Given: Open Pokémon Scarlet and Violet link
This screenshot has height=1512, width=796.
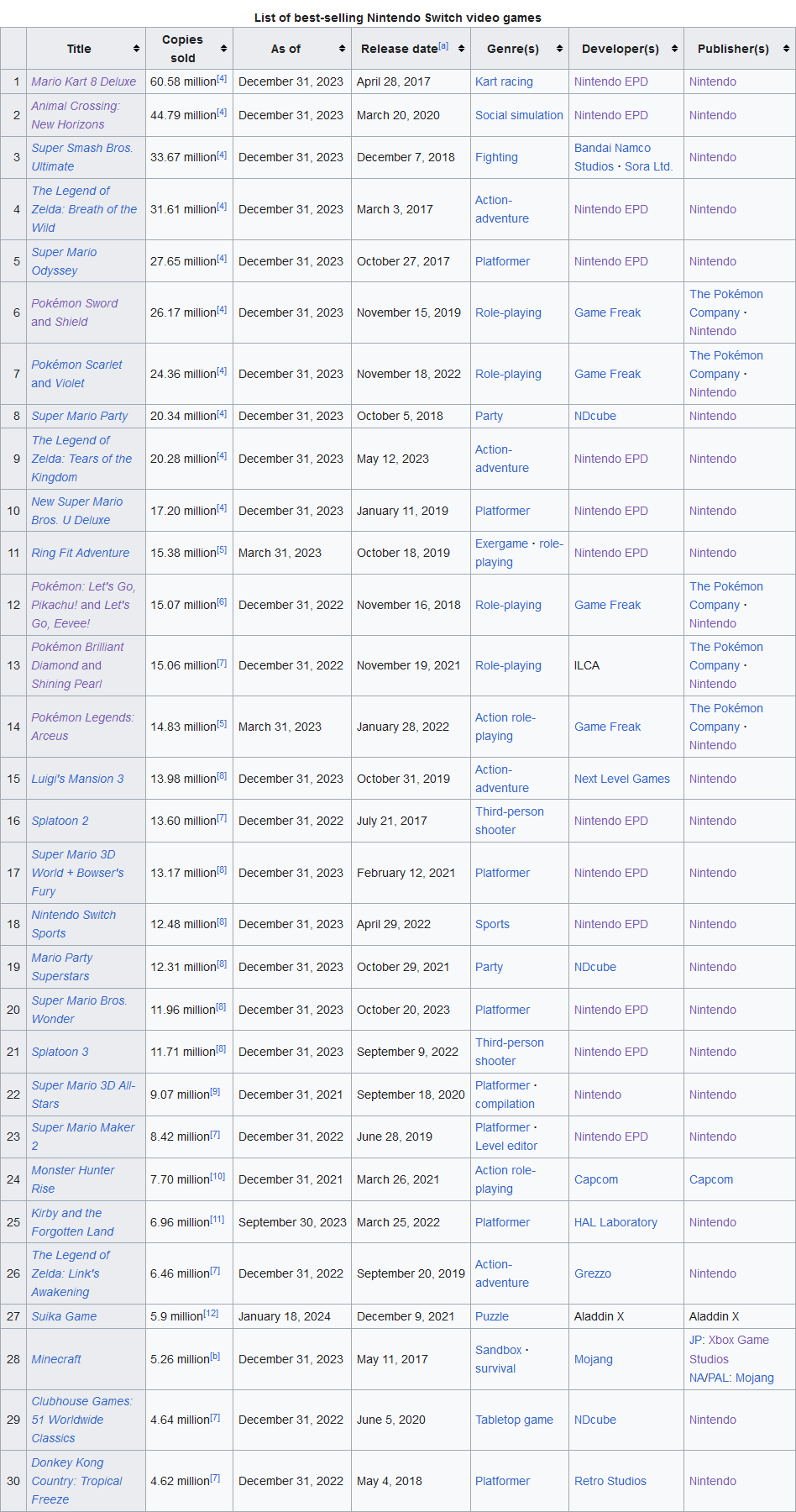Looking at the screenshot, I should [x=76, y=374].
